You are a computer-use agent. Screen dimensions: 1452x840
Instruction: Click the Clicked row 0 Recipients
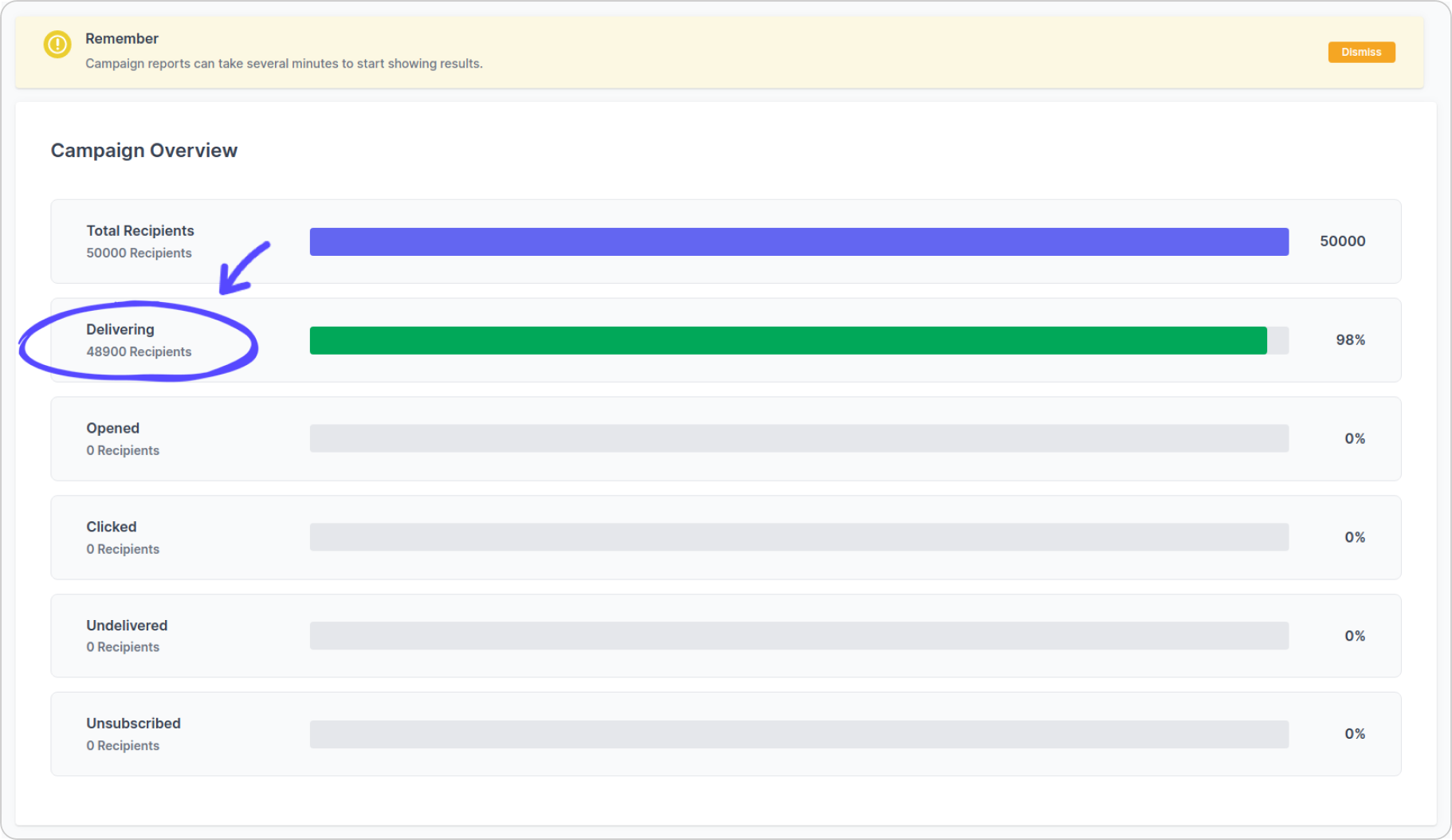tap(123, 549)
